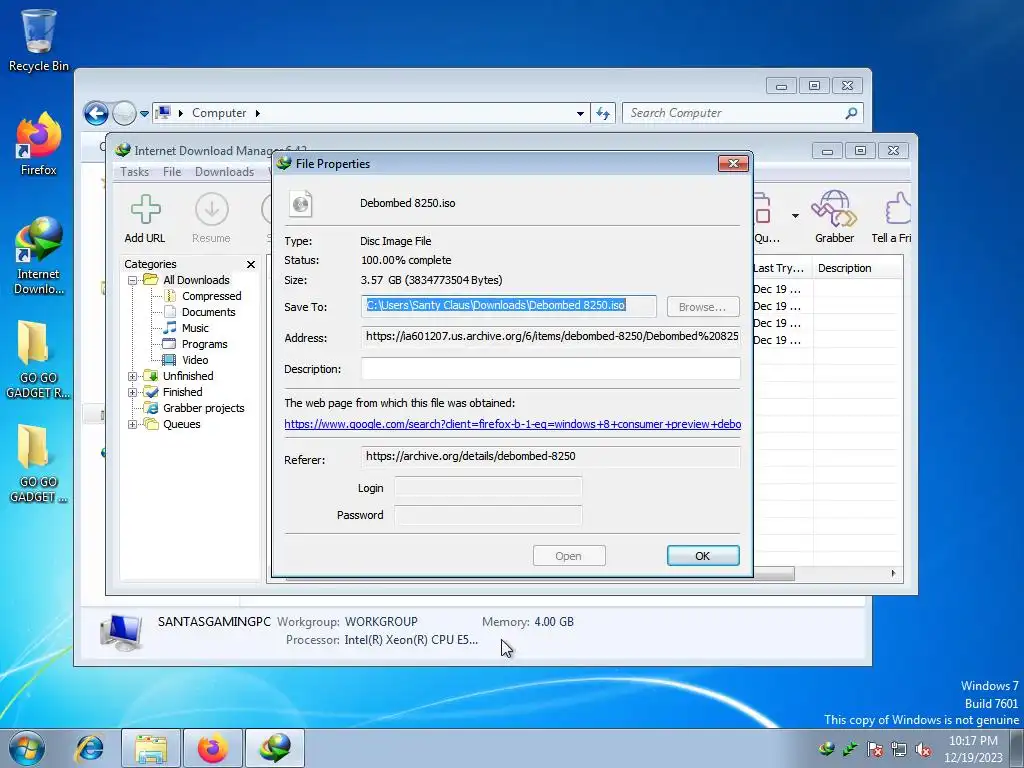Click the empty Description field
The width and height of the screenshot is (1024, 768).
[551, 368]
